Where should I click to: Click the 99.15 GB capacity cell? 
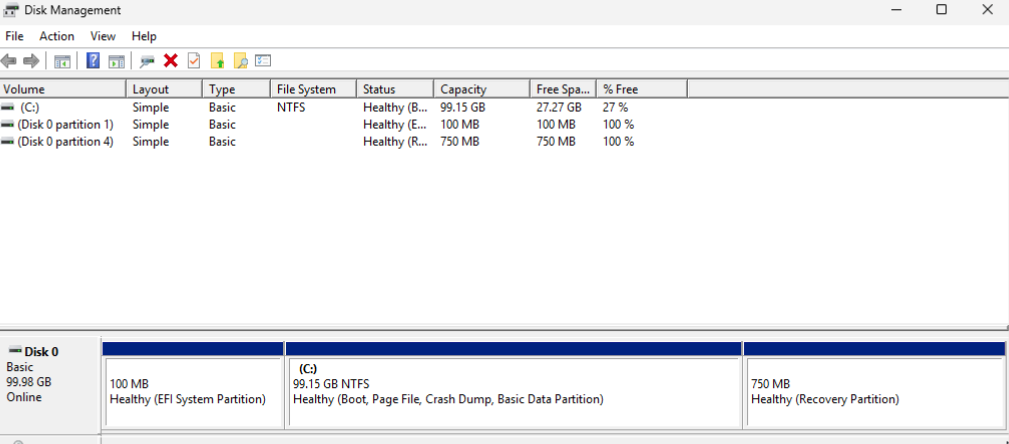(x=463, y=107)
